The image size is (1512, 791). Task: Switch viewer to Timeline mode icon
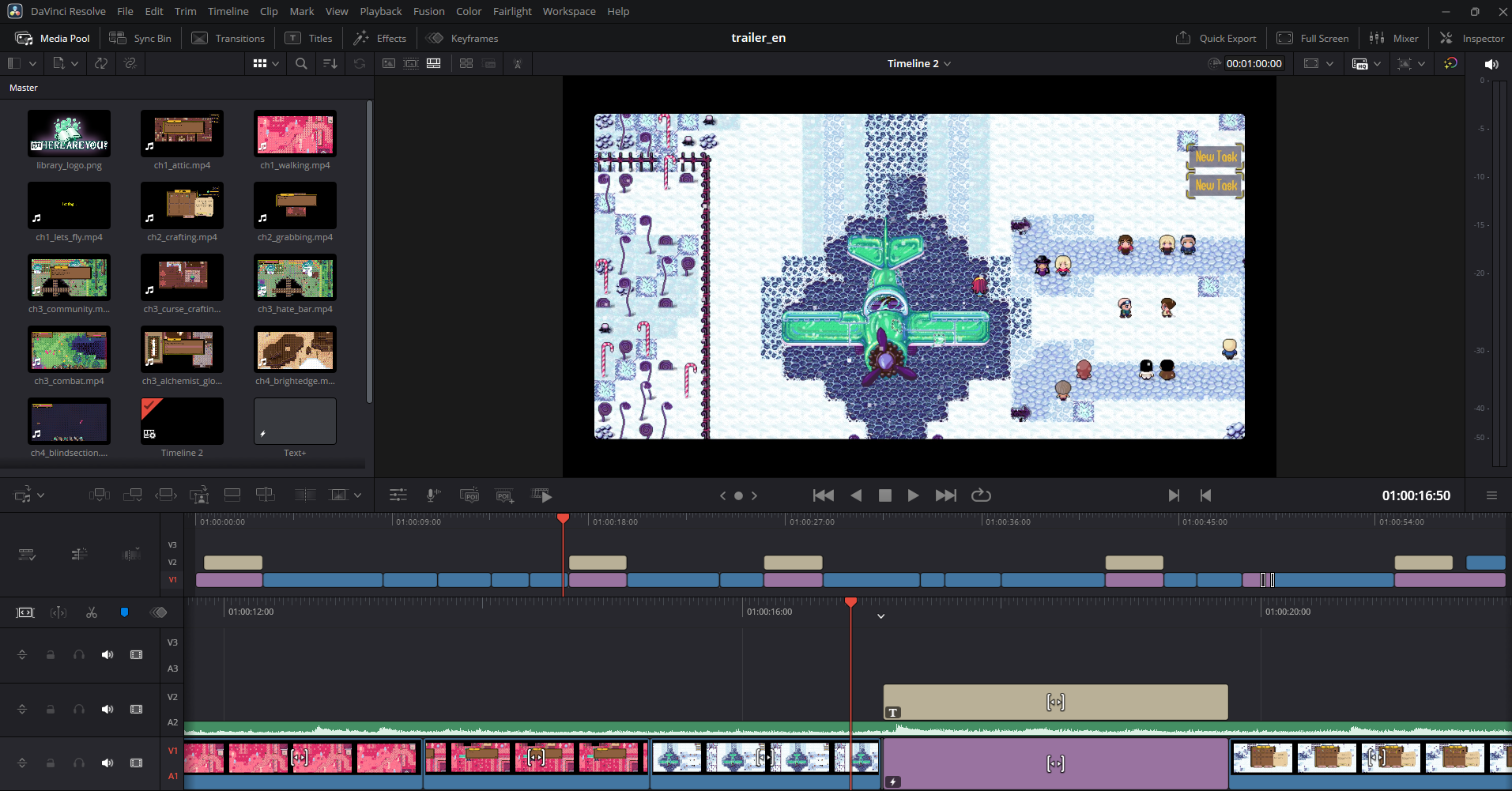434,63
